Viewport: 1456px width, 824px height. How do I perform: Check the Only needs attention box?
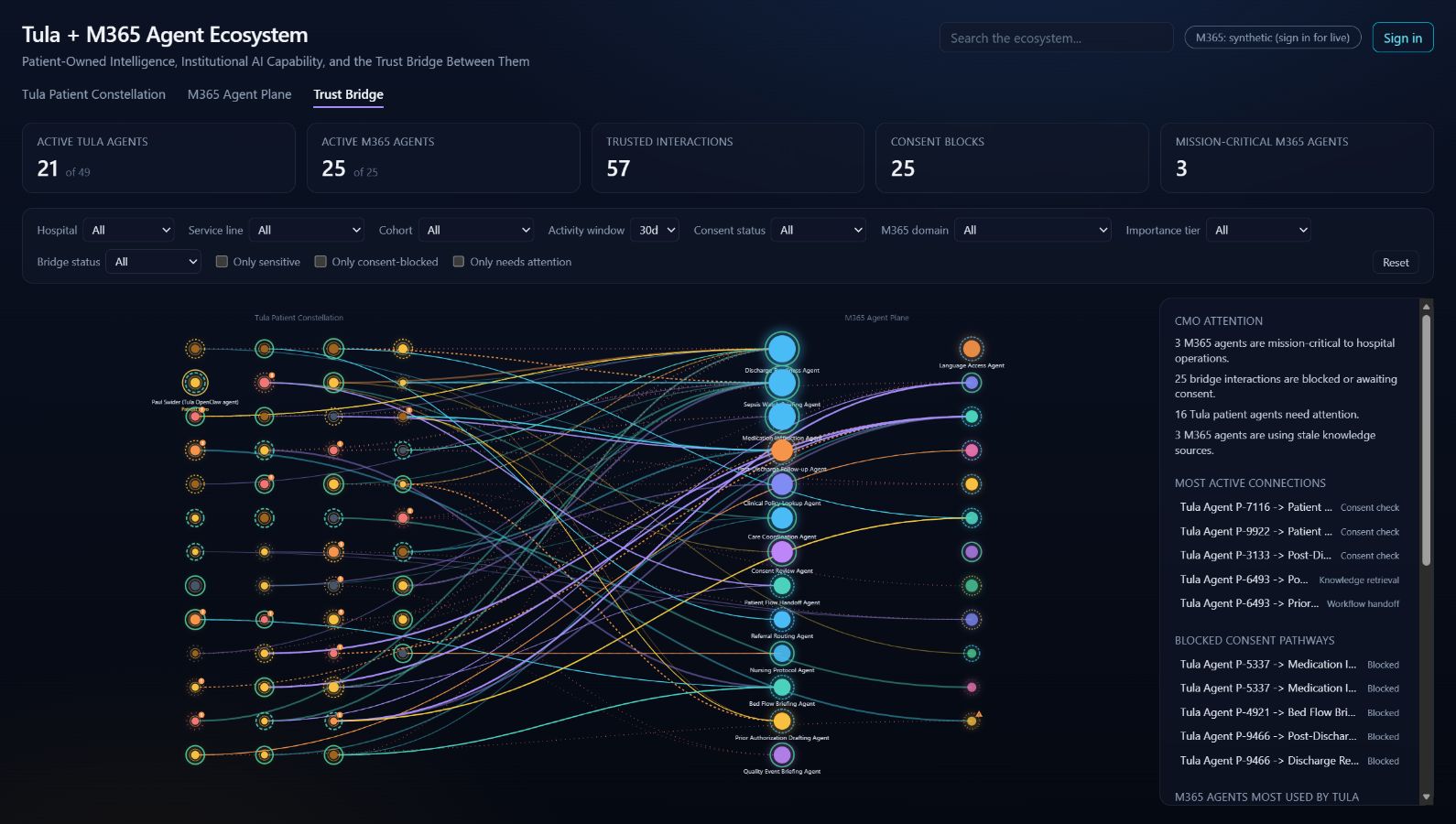tap(459, 262)
